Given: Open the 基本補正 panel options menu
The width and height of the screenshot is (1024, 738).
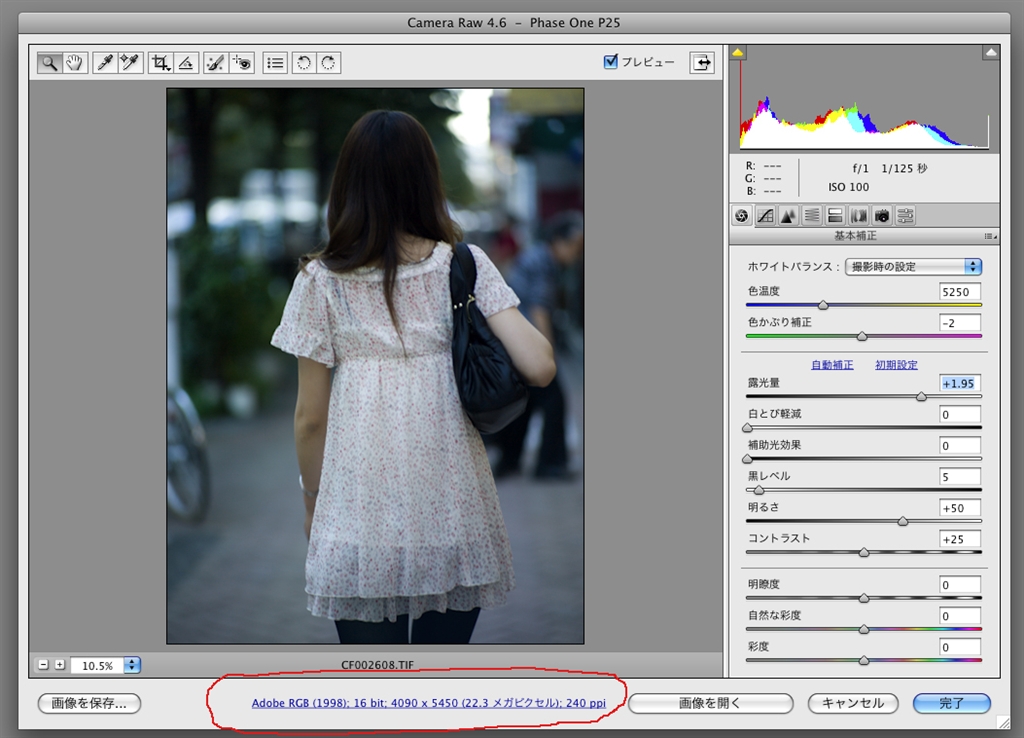Looking at the screenshot, I should (x=991, y=236).
